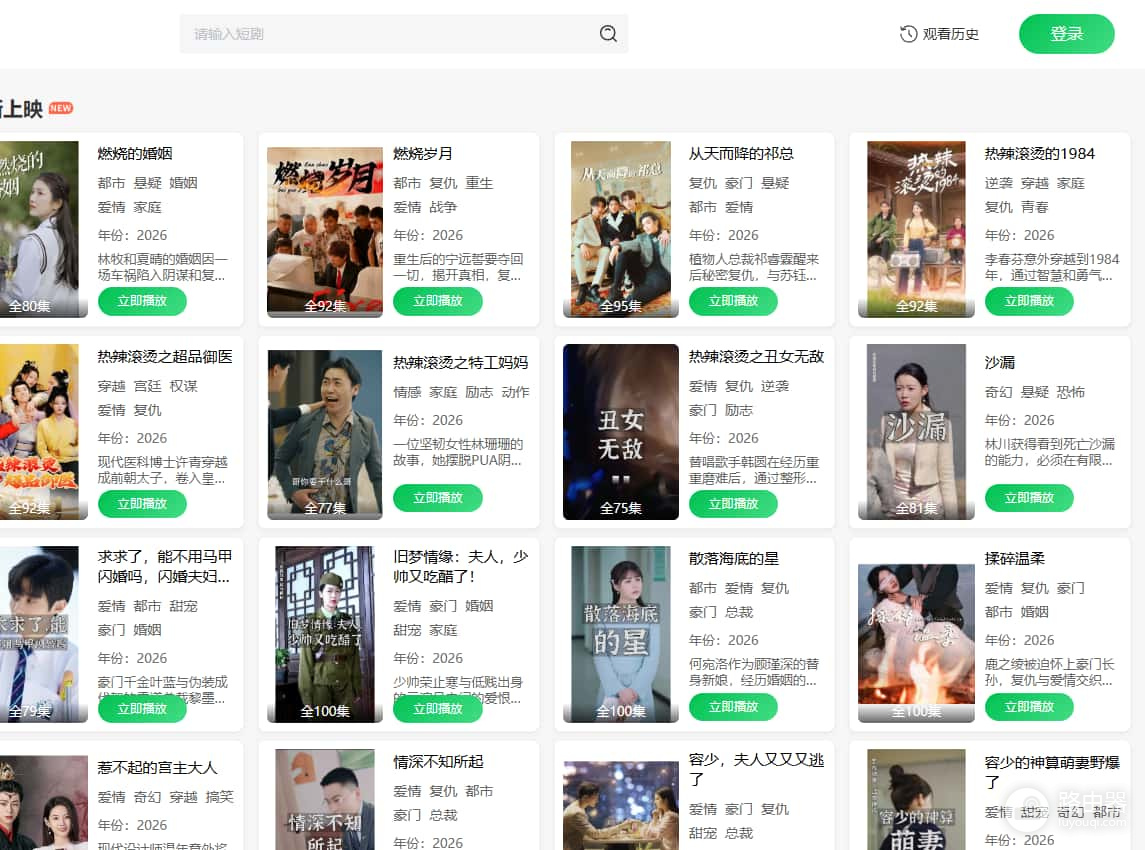Screen dimensions: 1145x850
Task: Open title link 热辣滚烫之超品御医
Action: pyautogui.click(x=165, y=356)
